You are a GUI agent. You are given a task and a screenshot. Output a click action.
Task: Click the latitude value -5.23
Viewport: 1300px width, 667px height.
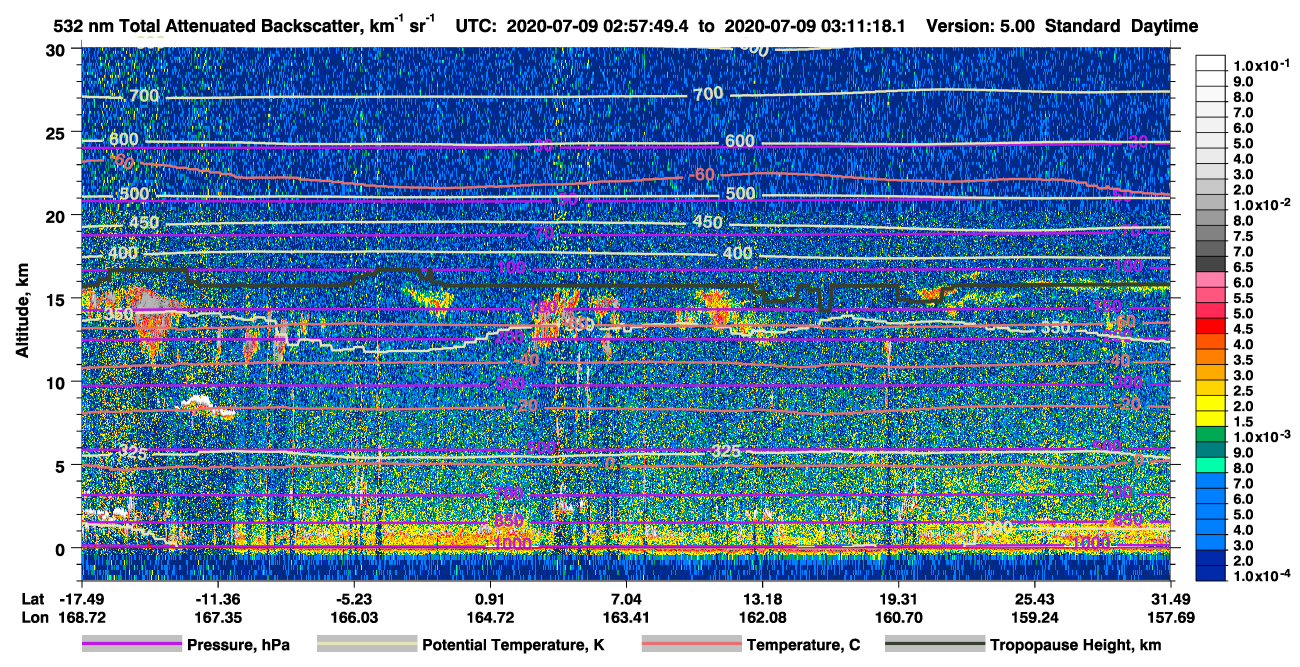point(354,599)
